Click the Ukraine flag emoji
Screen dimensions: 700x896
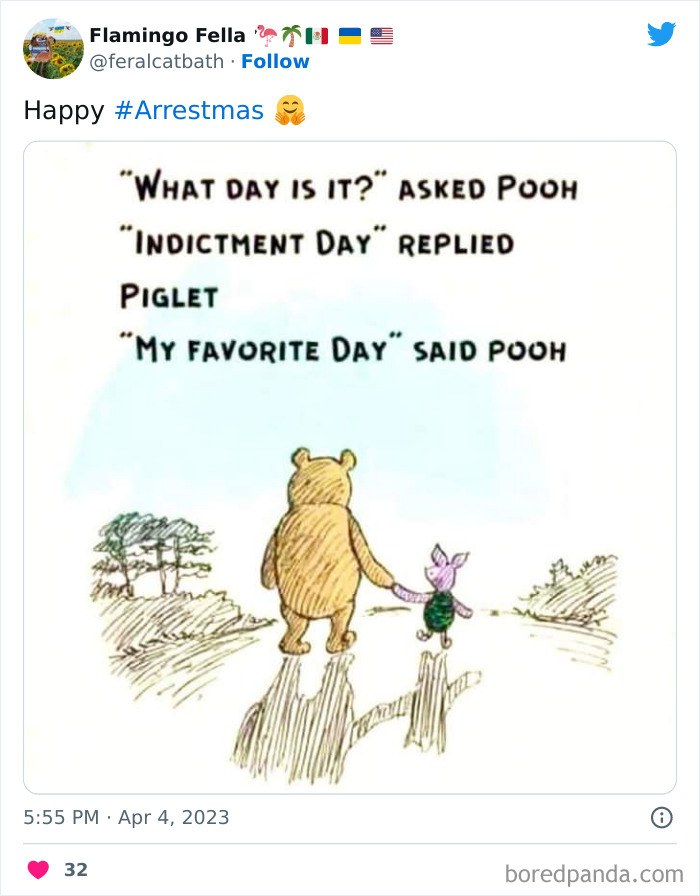point(349,36)
